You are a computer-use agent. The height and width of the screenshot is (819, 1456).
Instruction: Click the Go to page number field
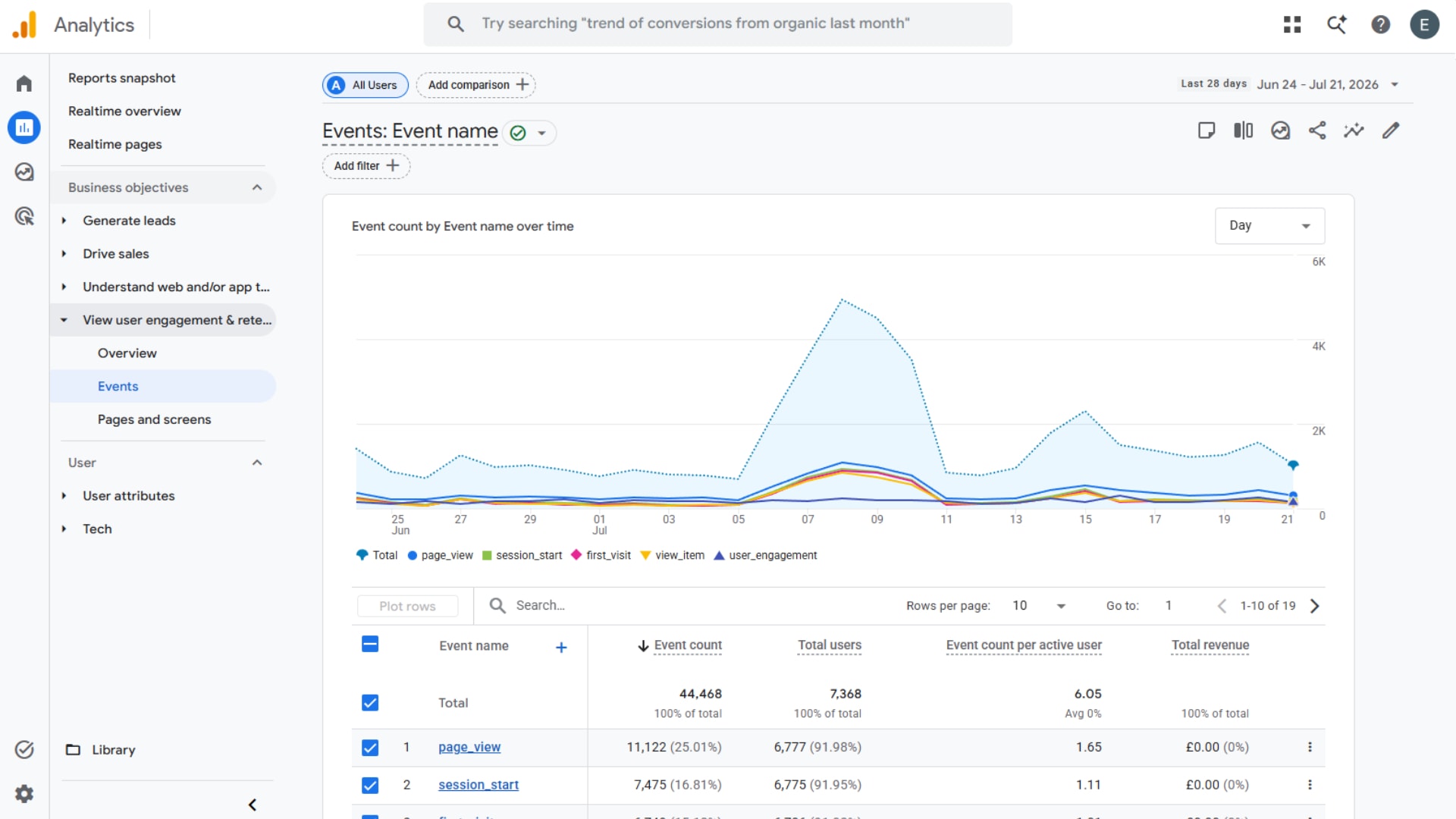[x=1169, y=606]
